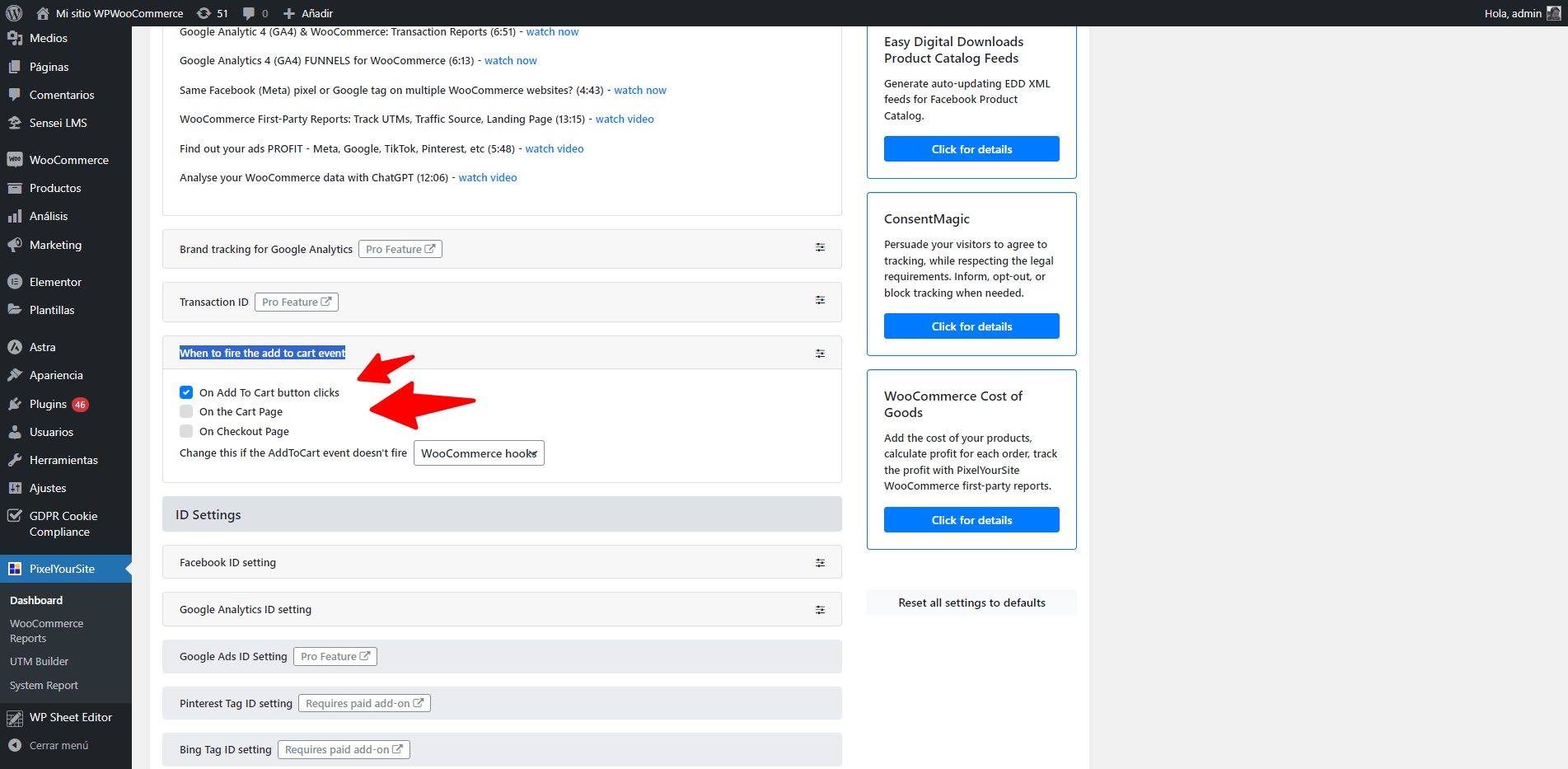Open the WooCommerce Reports submenu item
Viewport: 1568px width, 769px height.
tap(46, 631)
